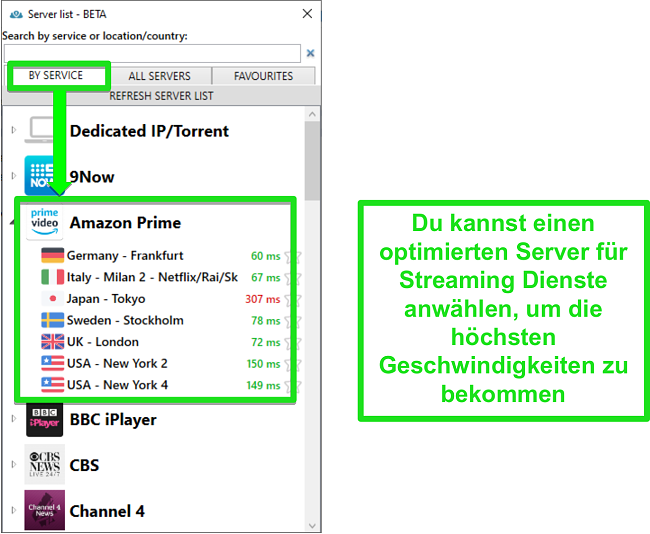Click the Server list window logo icon
The width and height of the screenshot is (650, 534).
click(x=16, y=15)
